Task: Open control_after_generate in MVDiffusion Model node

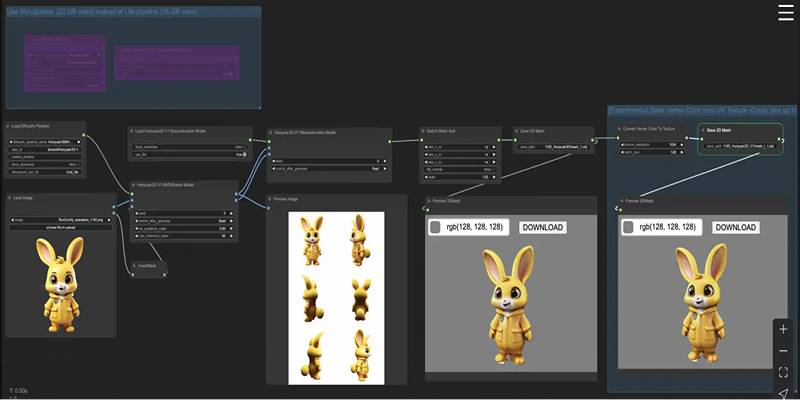Action: tap(184, 221)
